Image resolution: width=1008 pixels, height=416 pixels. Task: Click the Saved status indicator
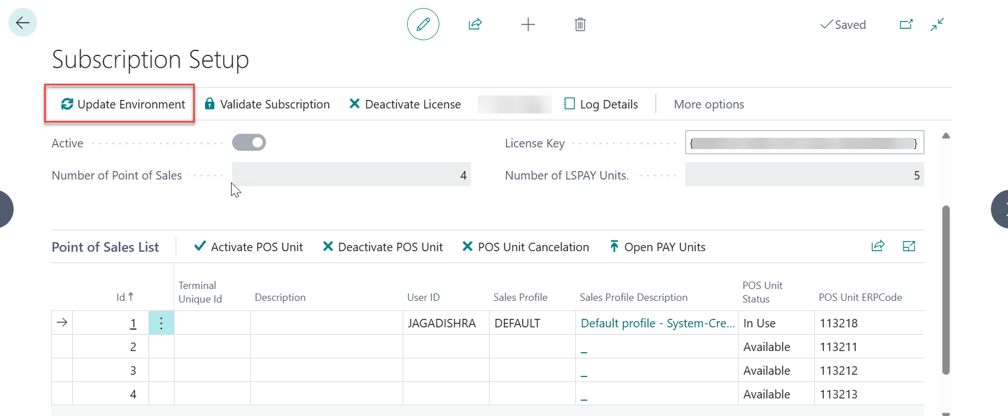(843, 25)
